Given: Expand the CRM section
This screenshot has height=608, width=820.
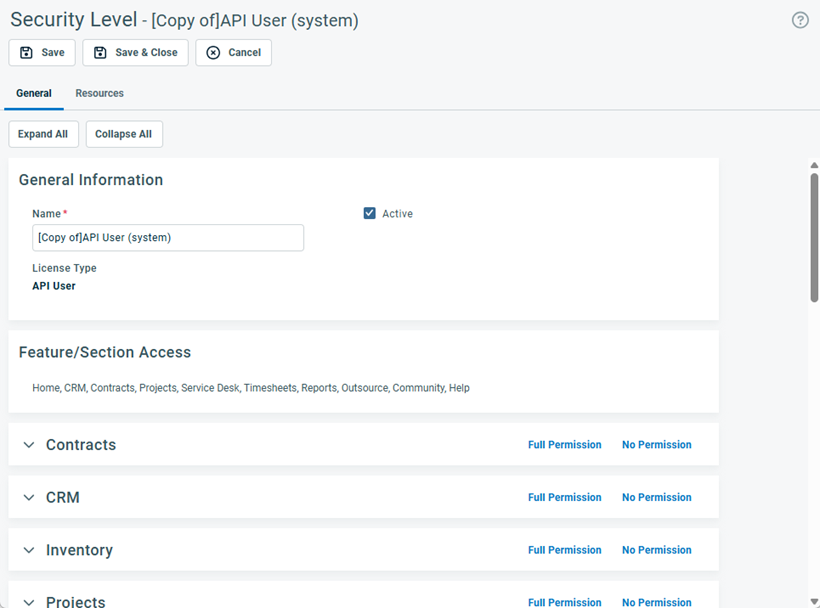Looking at the screenshot, I should pyautogui.click(x=29, y=497).
